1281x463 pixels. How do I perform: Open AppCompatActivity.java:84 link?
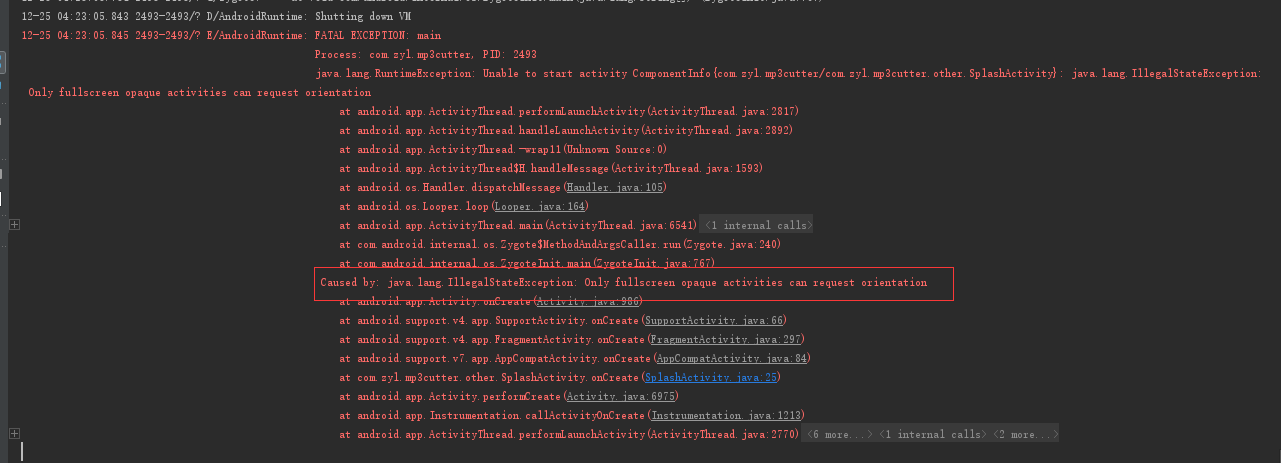[x=732, y=359]
